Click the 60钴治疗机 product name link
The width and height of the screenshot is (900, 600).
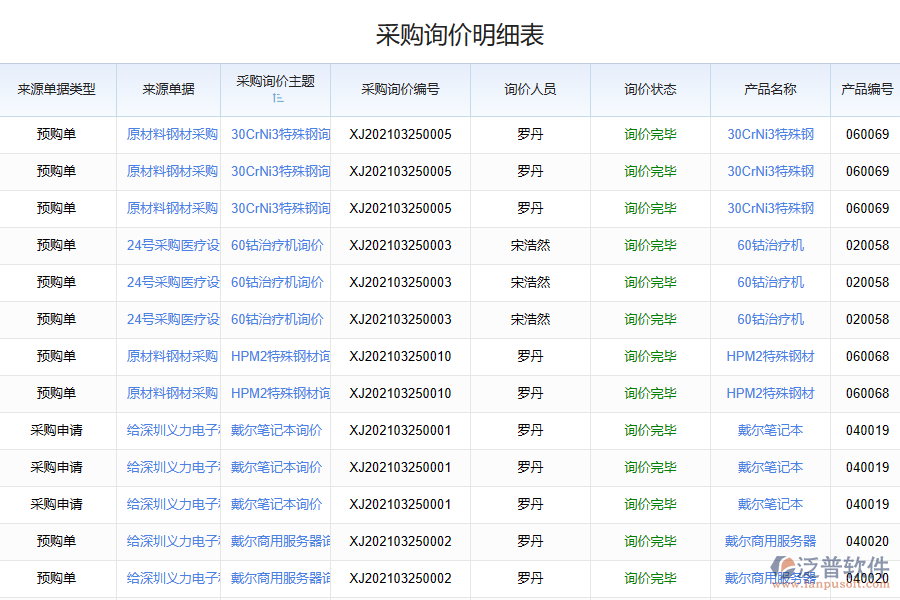click(770, 245)
